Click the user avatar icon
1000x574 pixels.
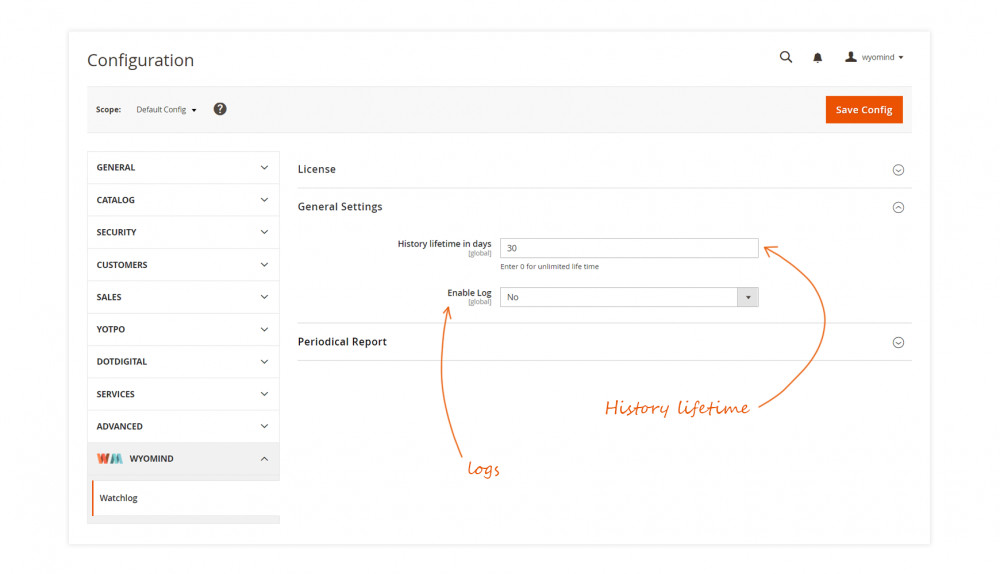[851, 57]
